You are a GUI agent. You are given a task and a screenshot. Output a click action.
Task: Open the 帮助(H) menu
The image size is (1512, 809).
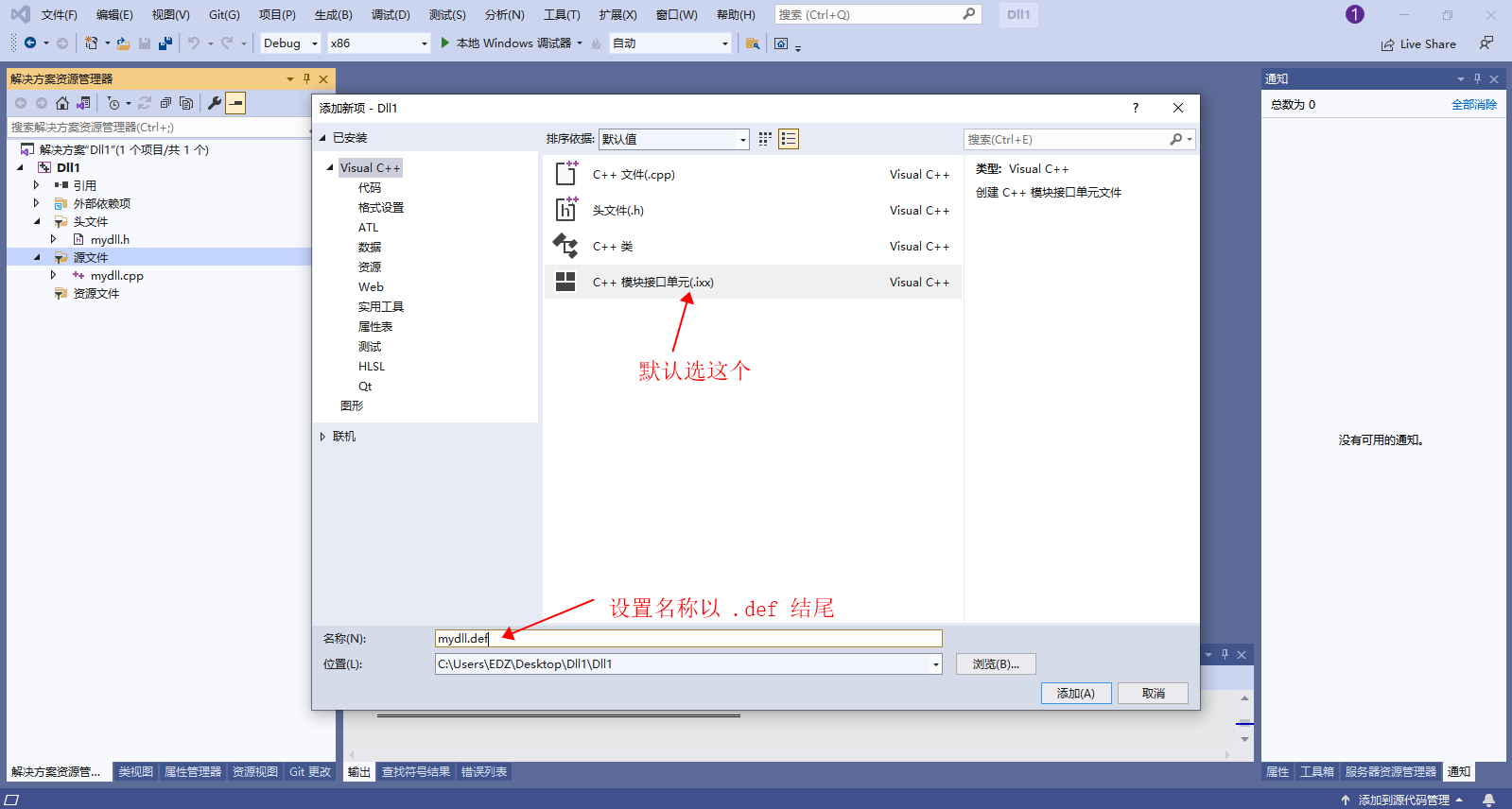tap(736, 14)
